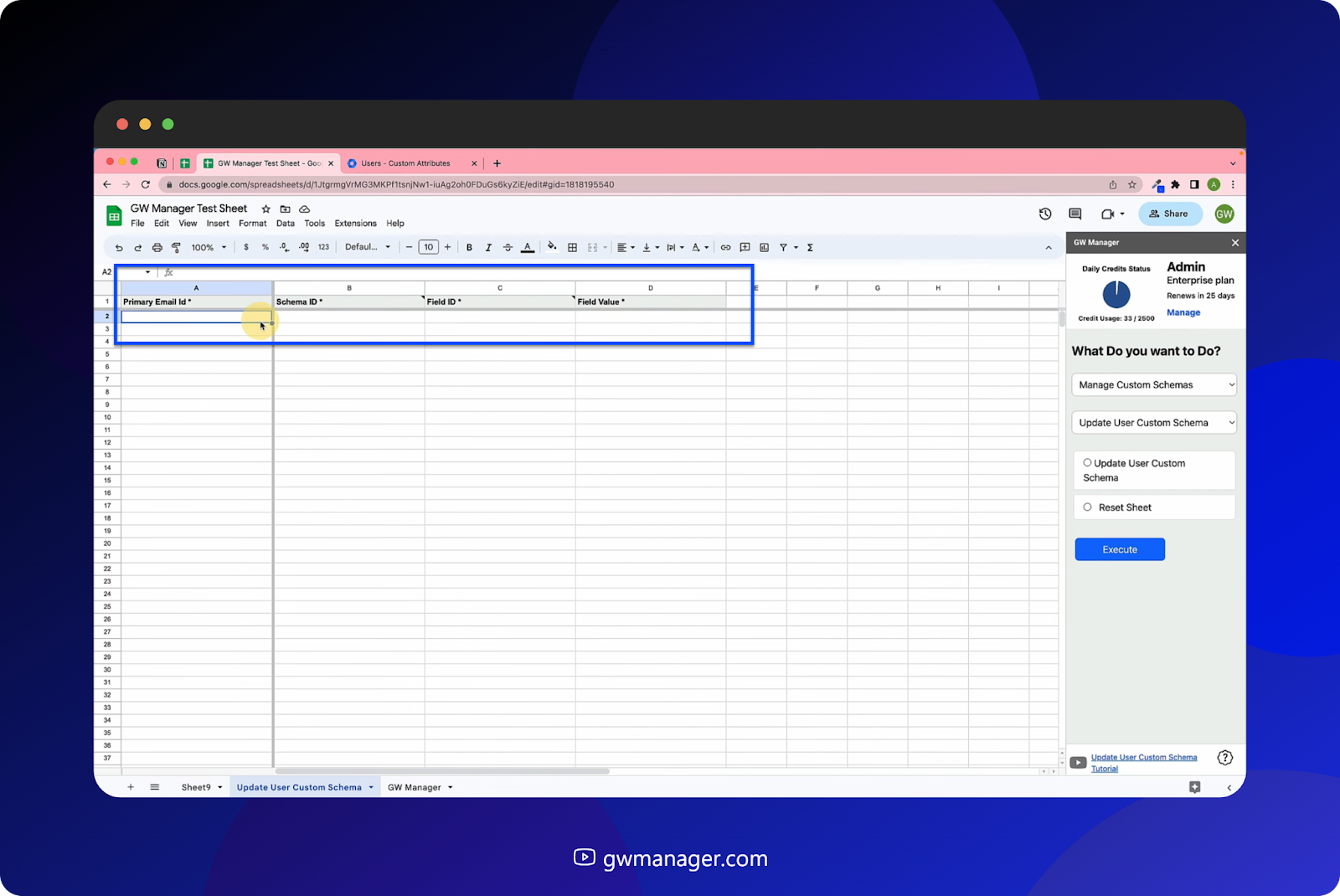Click the cell name box A2

pos(126,272)
